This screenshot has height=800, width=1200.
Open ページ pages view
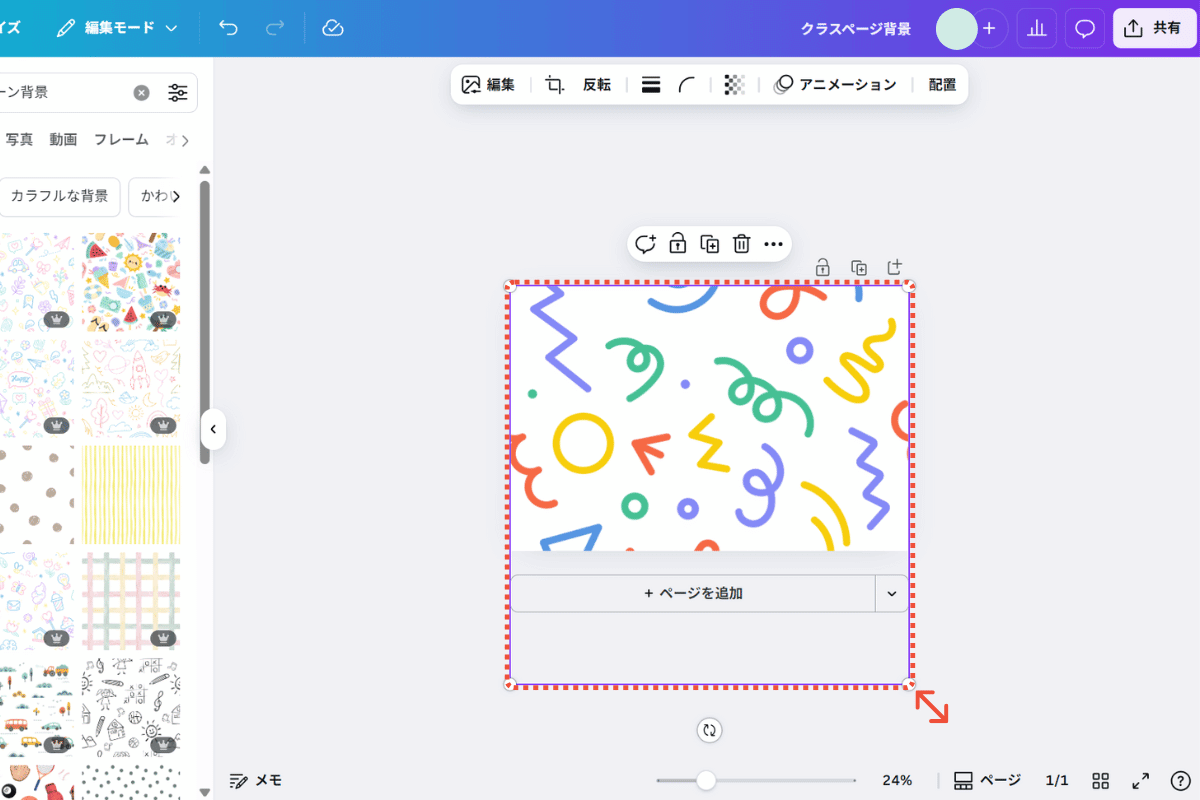pos(987,780)
